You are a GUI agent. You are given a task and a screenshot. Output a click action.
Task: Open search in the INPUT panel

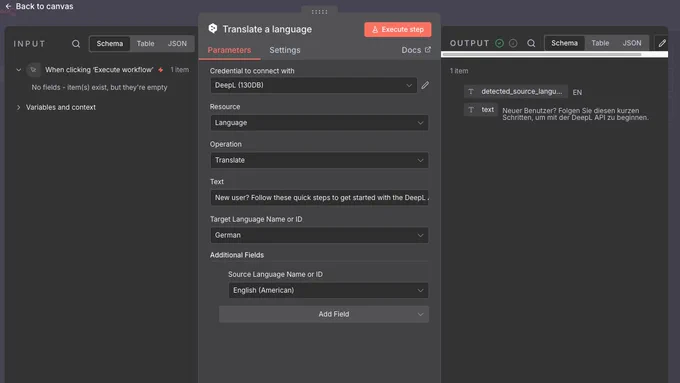(x=76, y=44)
